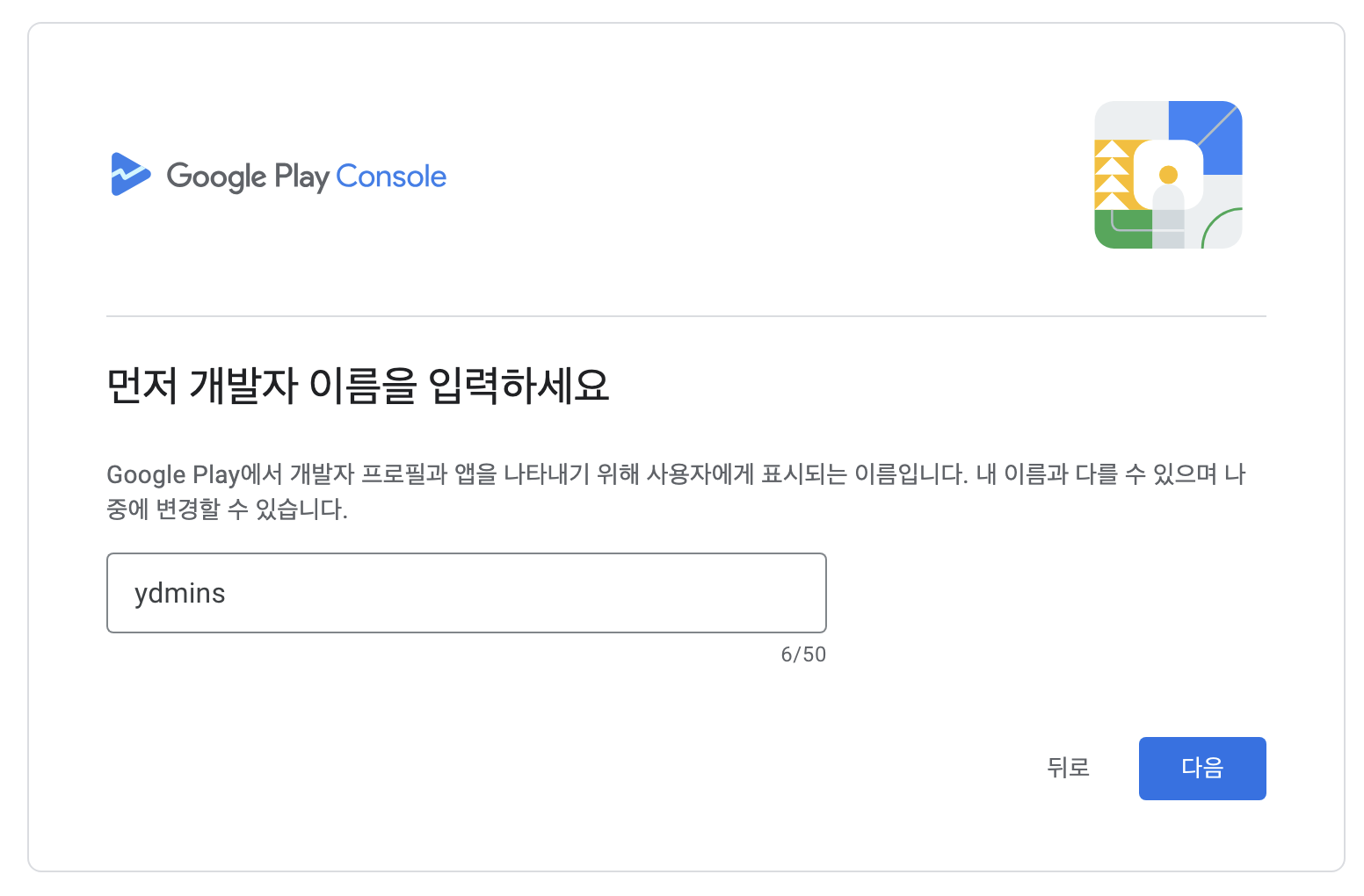The width and height of the screenshot is (1364, 896).
Task: Click 'Google Play' text in the description
Action: click(x=172, y=473)
